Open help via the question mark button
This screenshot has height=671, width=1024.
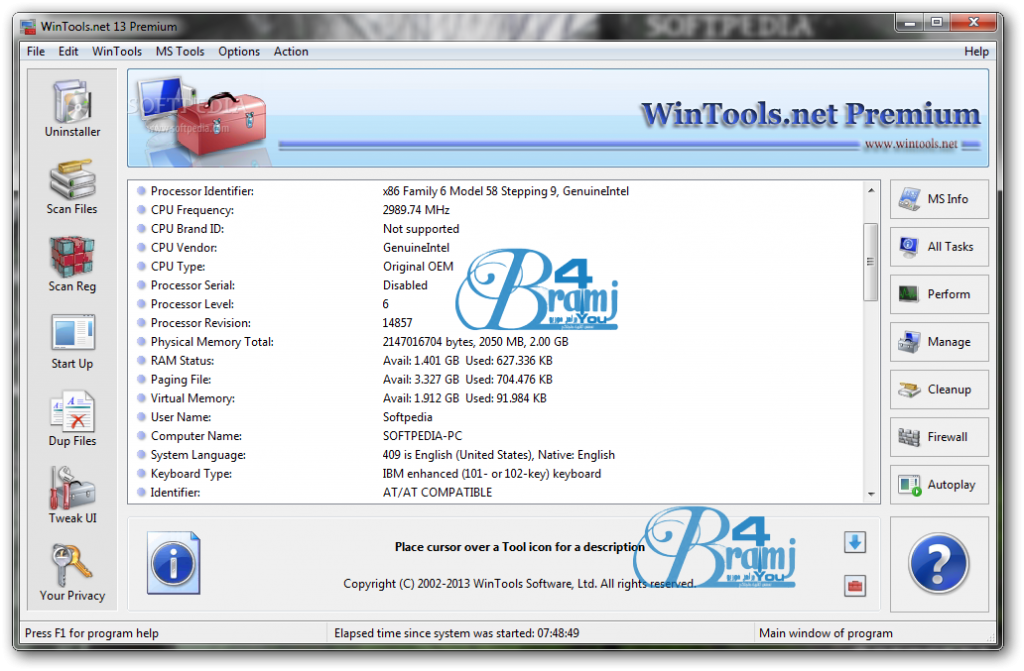pyautogui.click(x=938, y=564)
